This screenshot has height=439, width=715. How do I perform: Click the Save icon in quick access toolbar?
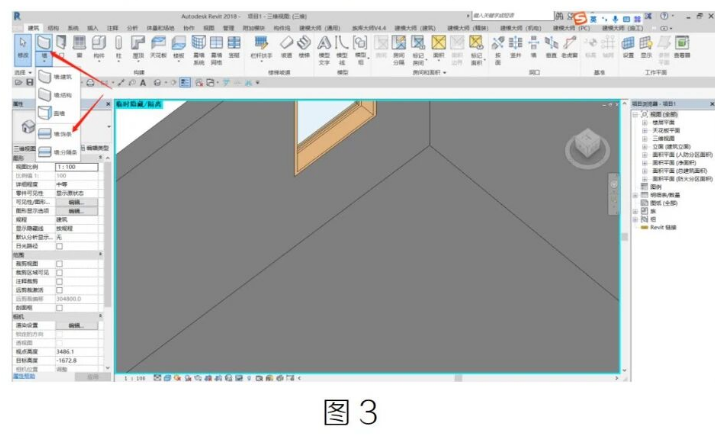pyautogui.click(x=30, y=83)
